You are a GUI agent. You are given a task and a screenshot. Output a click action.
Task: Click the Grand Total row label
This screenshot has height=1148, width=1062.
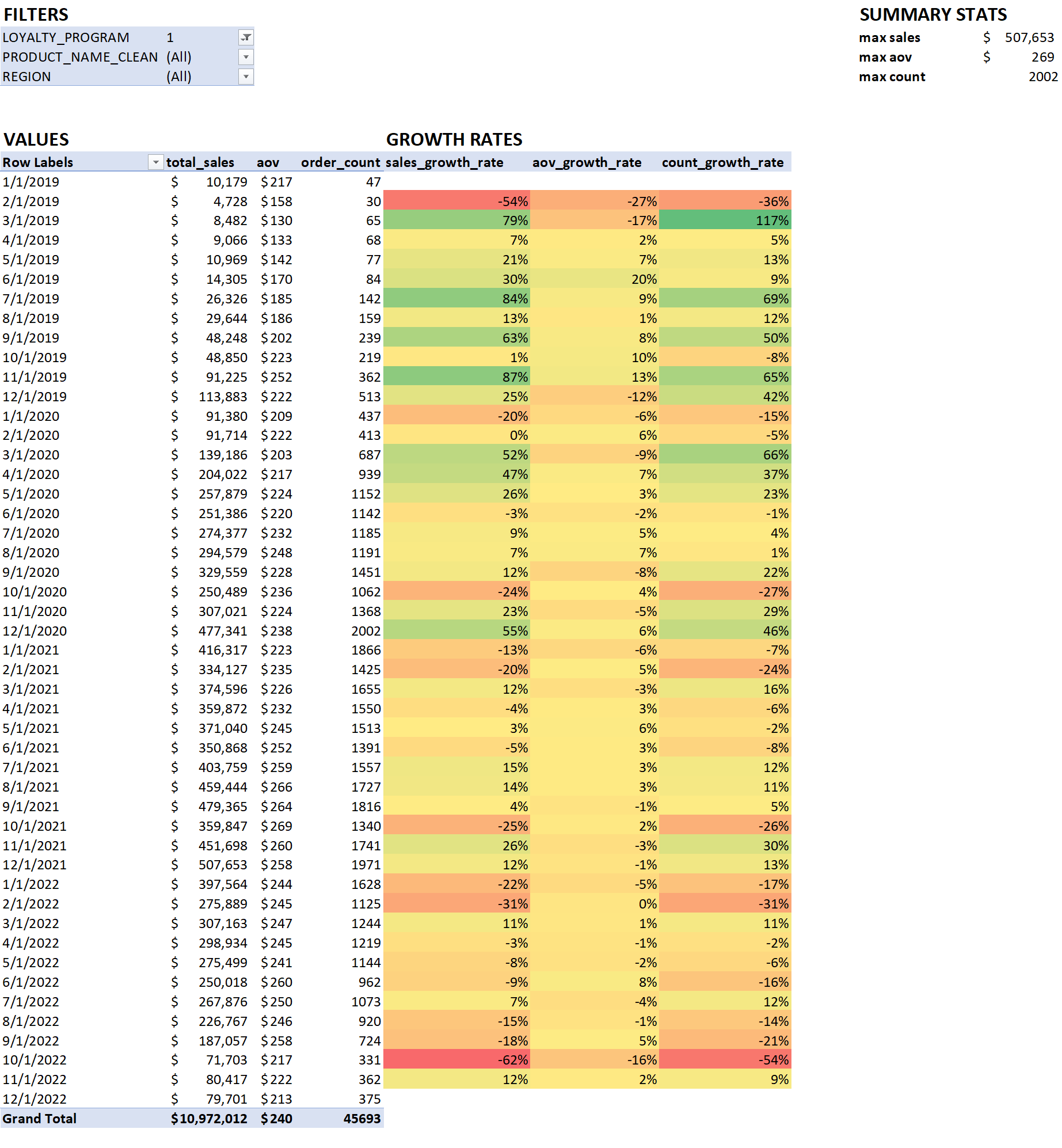40,1118
